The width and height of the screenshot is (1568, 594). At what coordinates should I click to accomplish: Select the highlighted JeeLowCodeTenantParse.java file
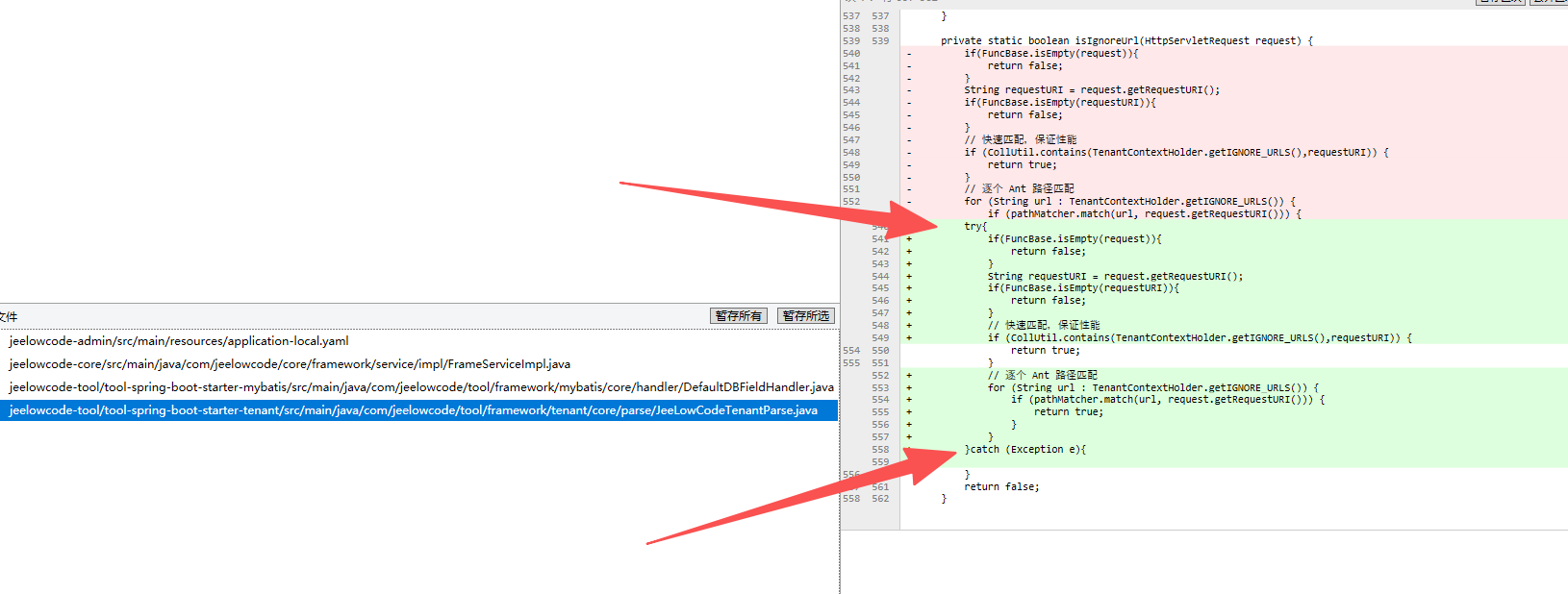coord(414,410)
